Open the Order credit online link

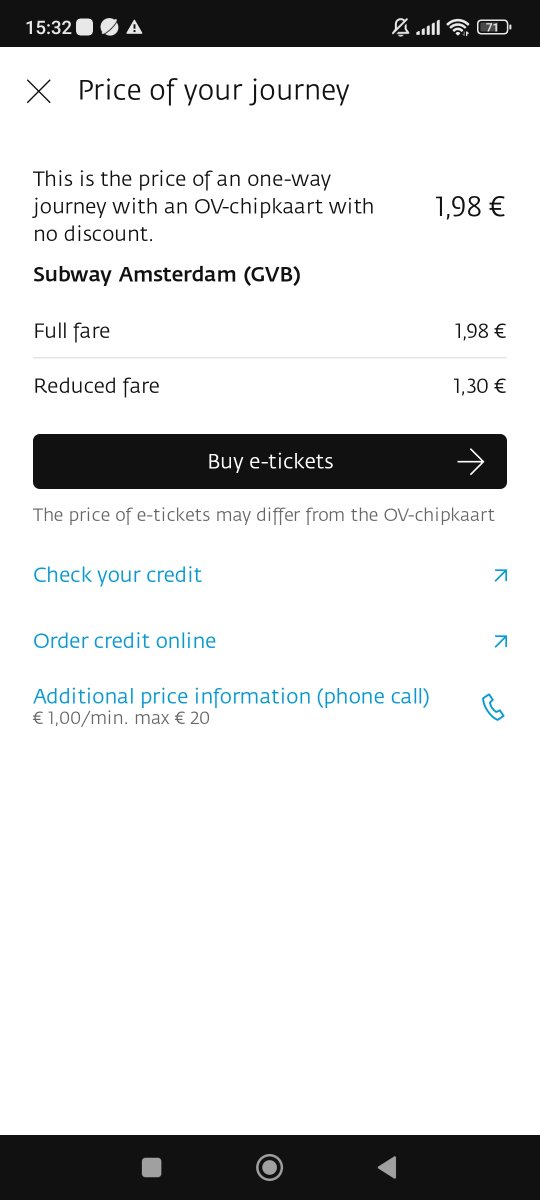124,641
